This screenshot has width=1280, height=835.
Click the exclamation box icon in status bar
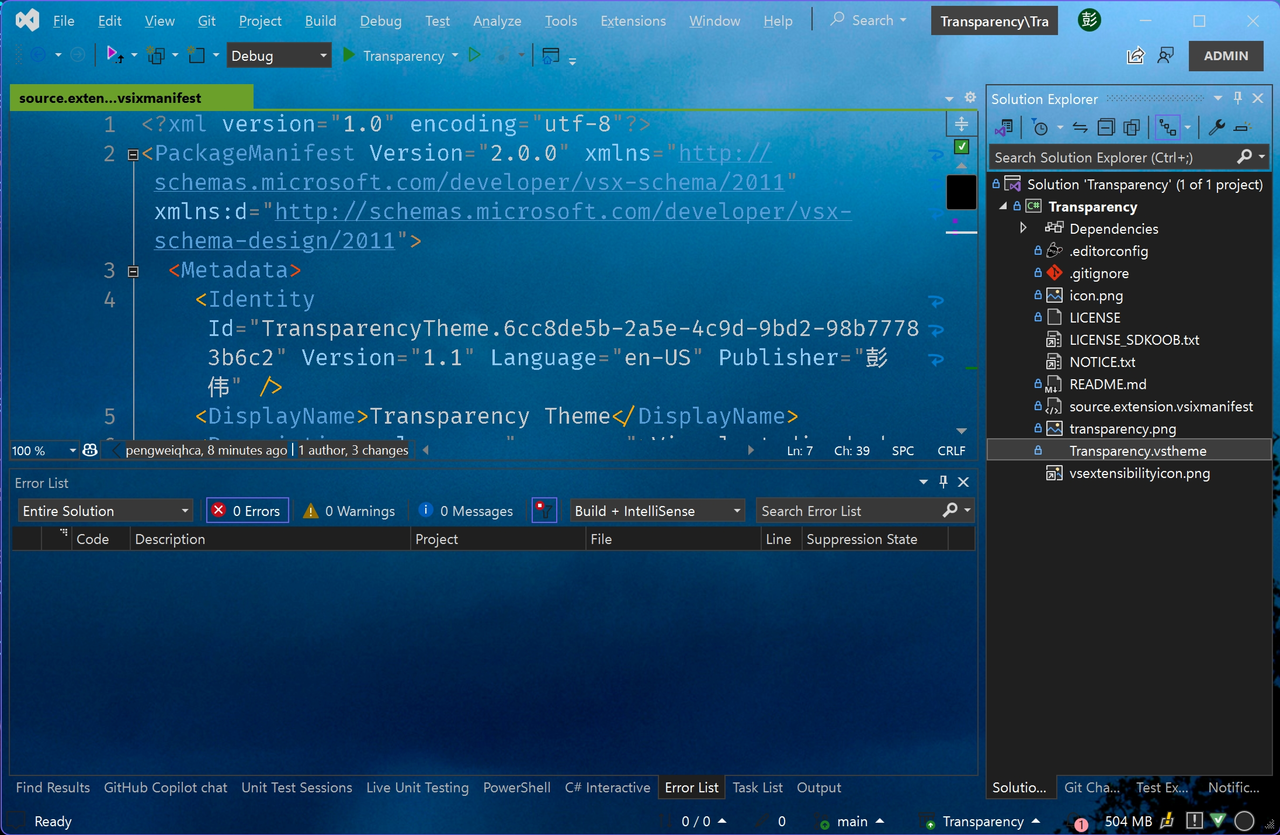[x=1193, y=821]
